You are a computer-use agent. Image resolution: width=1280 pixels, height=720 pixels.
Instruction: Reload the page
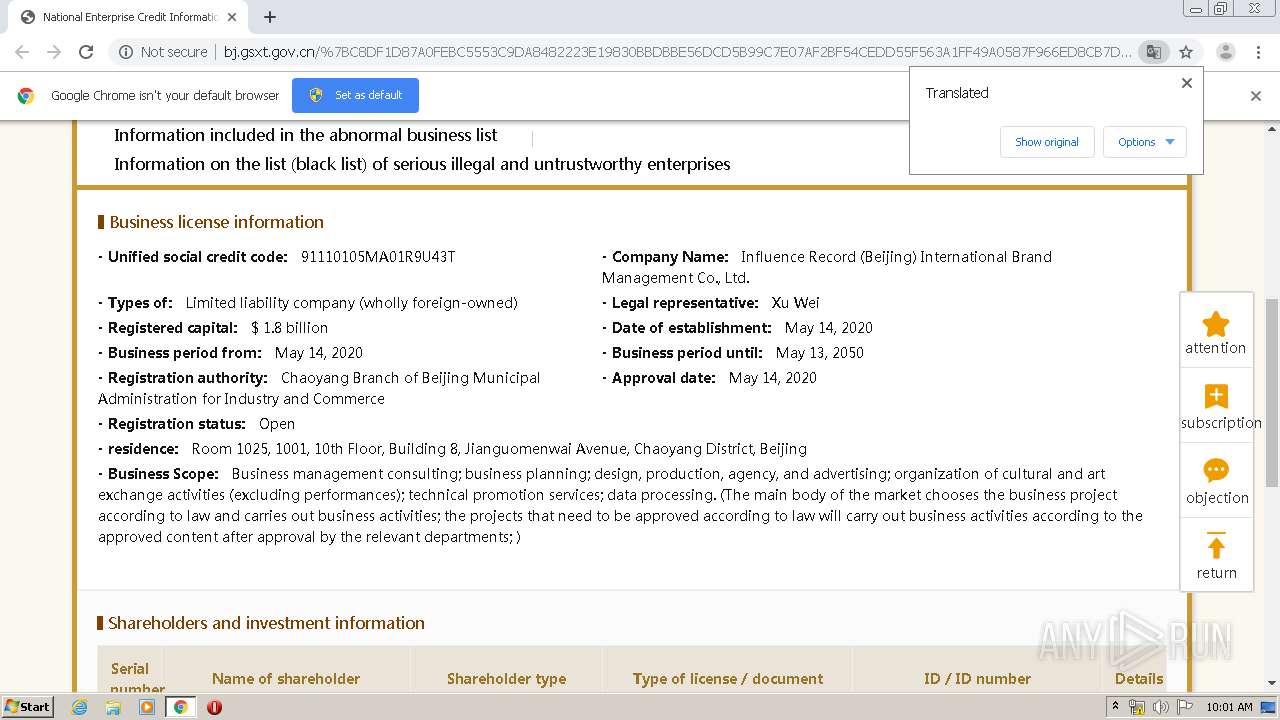86,52
